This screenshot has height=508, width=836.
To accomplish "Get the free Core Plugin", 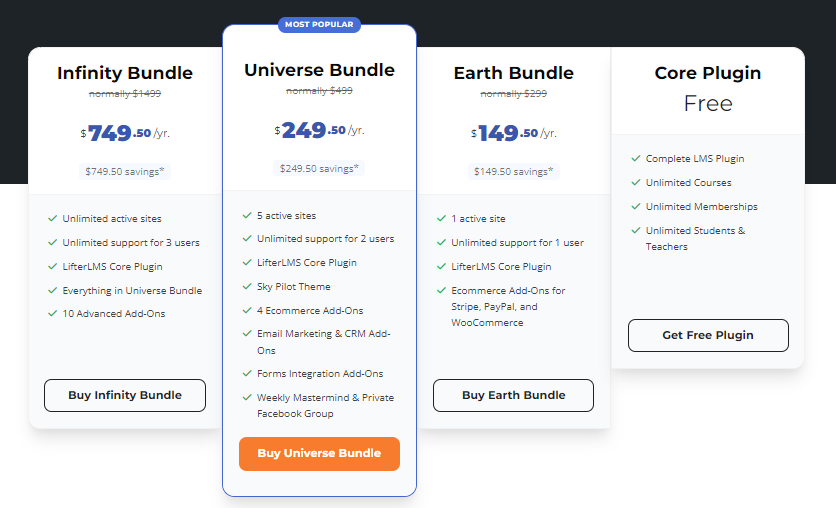I will click(x=708, y=335).
